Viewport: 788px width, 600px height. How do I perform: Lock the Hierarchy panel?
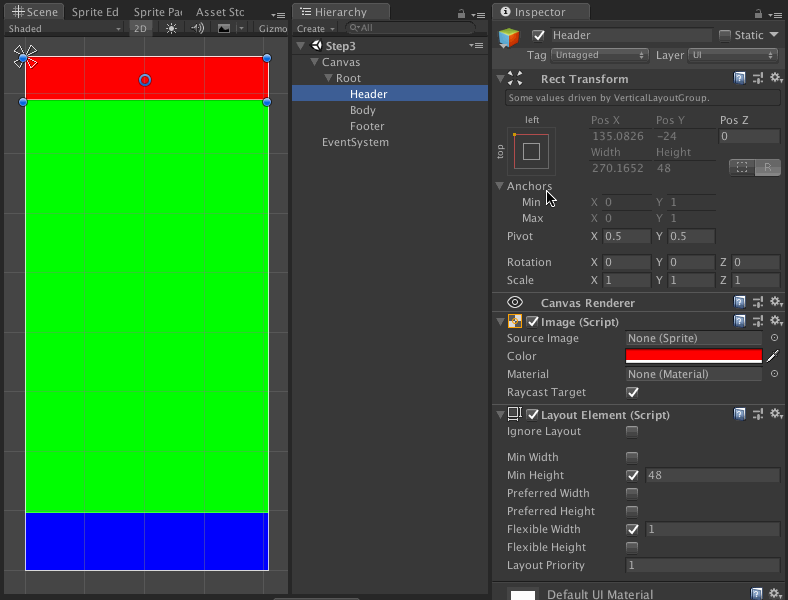(x=461, y=14)
